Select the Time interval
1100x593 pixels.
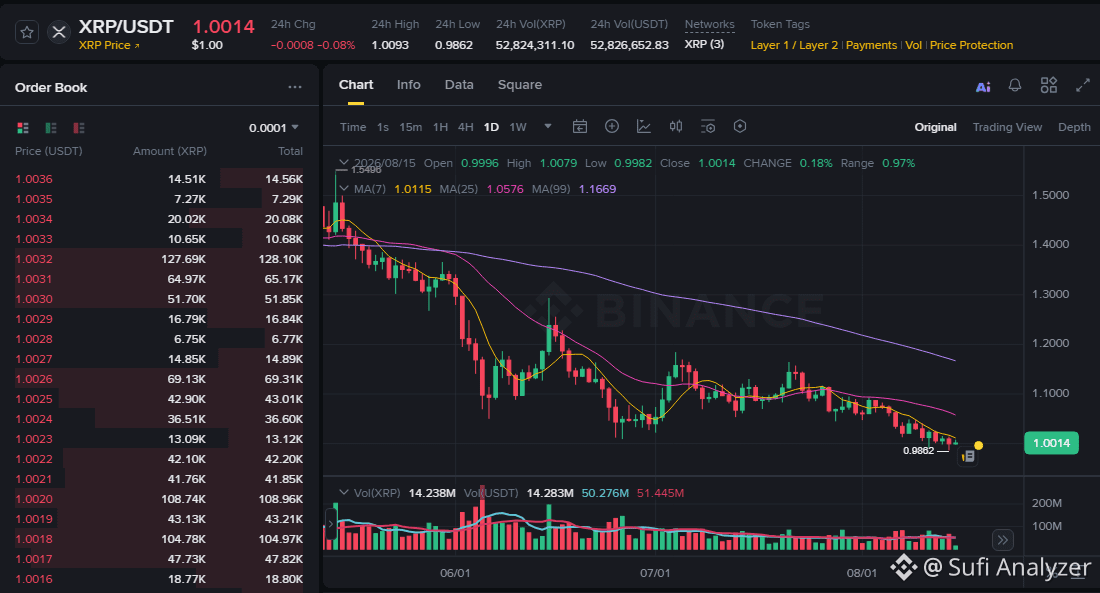pyautogui.click(x=353, y=127)
